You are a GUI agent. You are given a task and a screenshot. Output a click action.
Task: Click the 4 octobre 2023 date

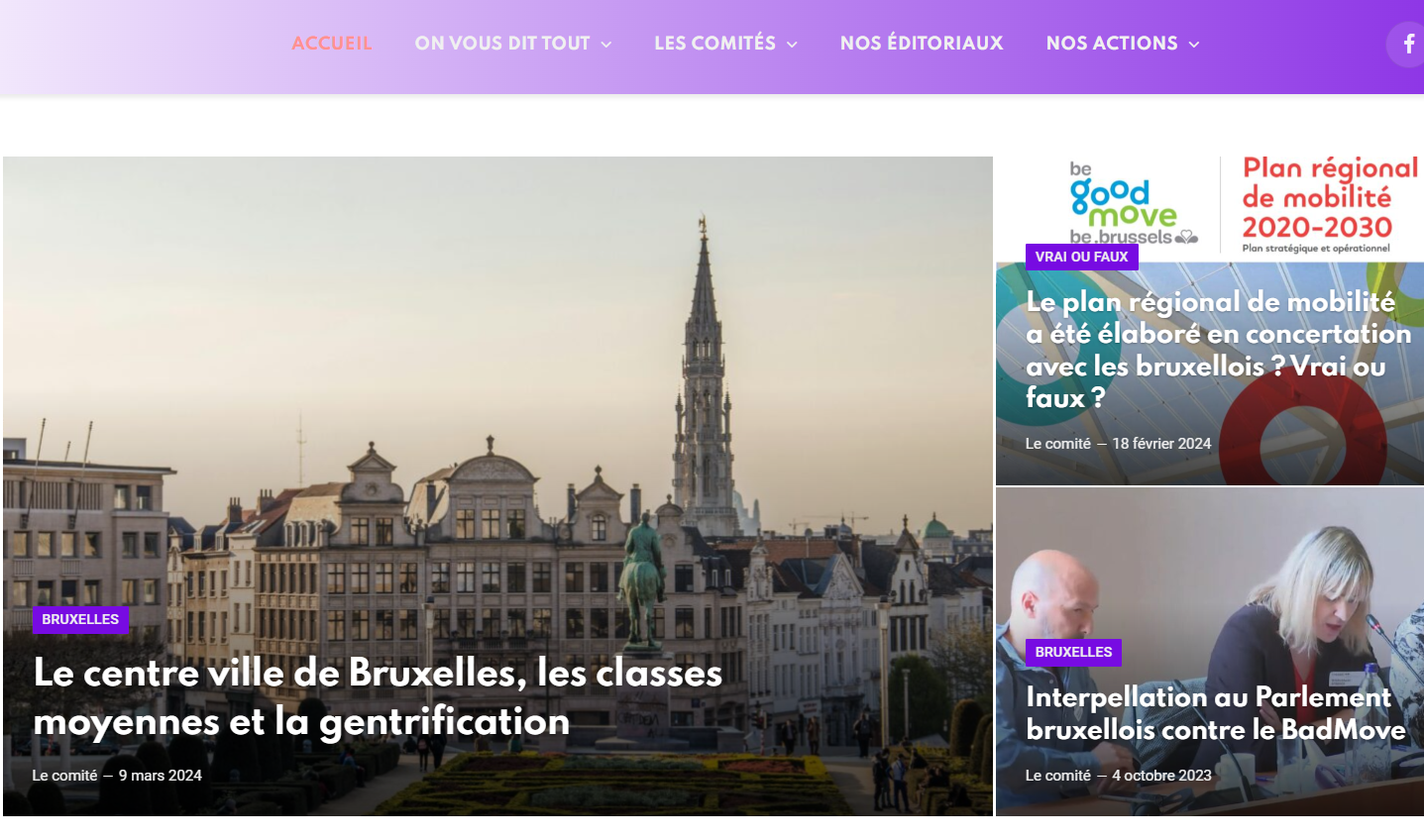[x=1161, y=776]
